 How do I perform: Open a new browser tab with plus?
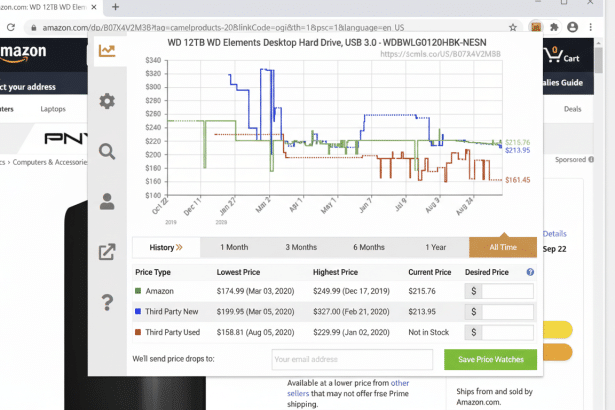(115, 7)
